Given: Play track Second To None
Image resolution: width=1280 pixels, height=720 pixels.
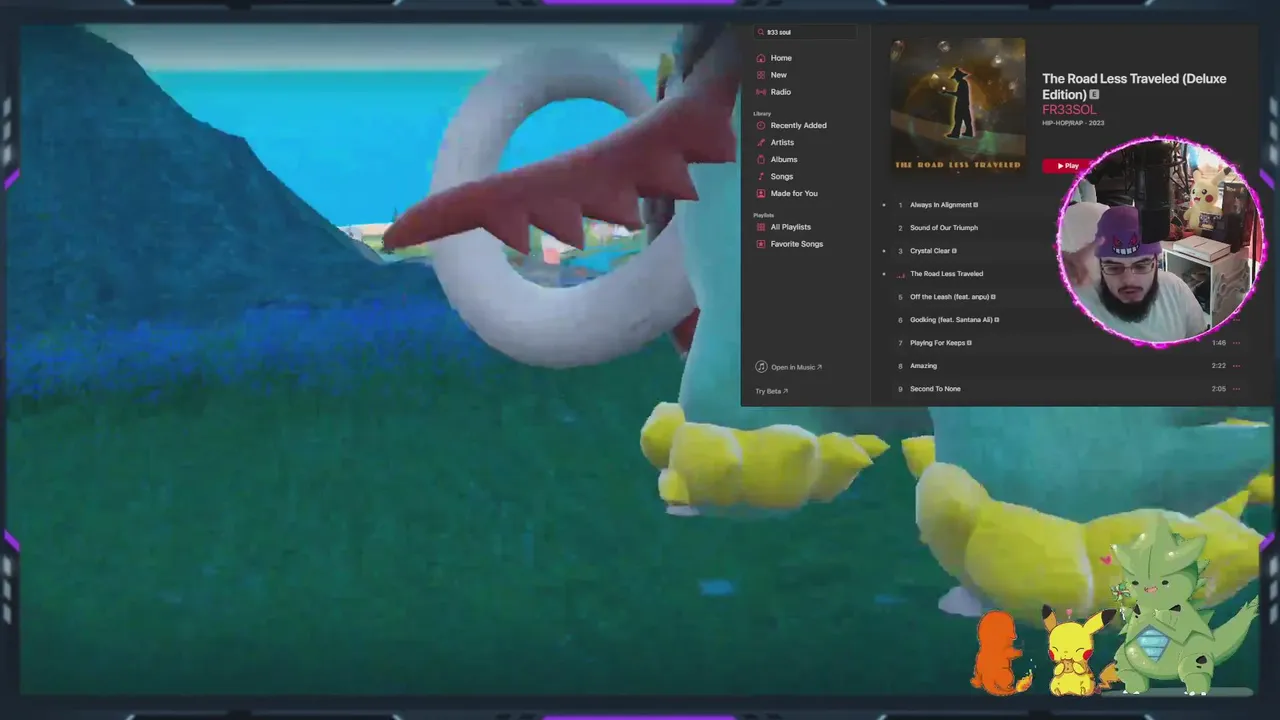Looking at the screenshot, I should 935,389.
